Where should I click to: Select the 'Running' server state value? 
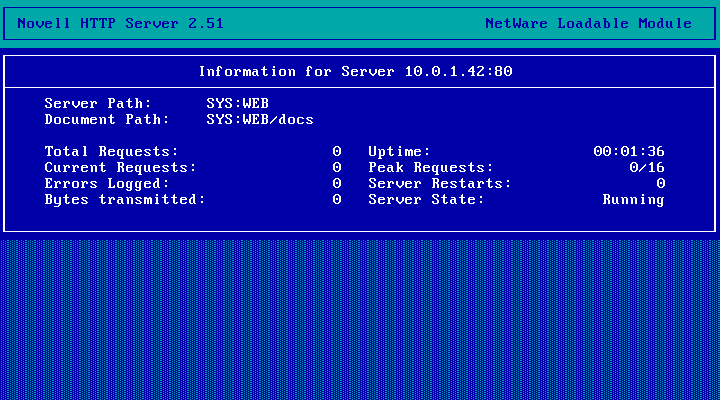tap(633, 200)
